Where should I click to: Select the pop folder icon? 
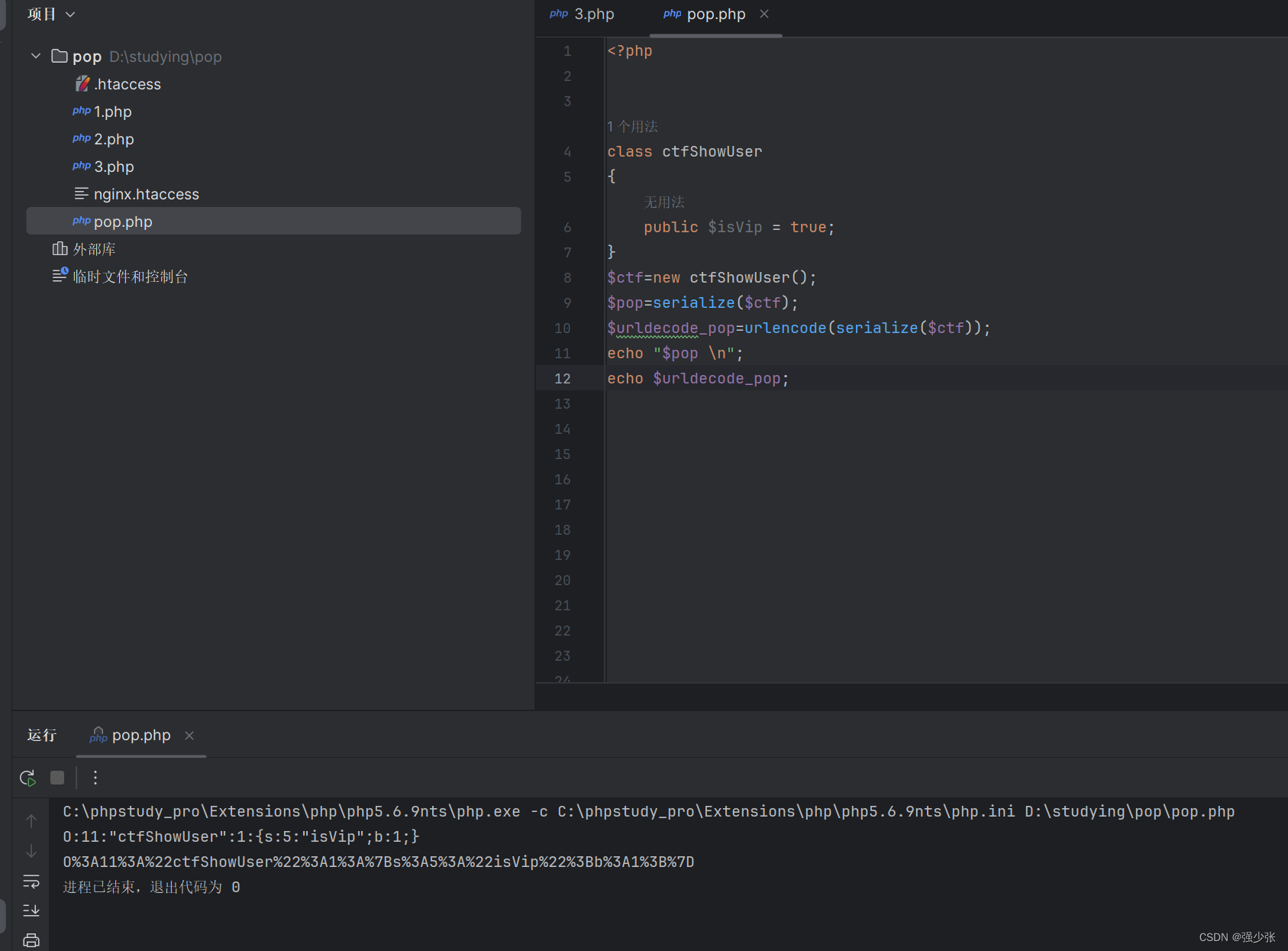click(x=60, y=56)
